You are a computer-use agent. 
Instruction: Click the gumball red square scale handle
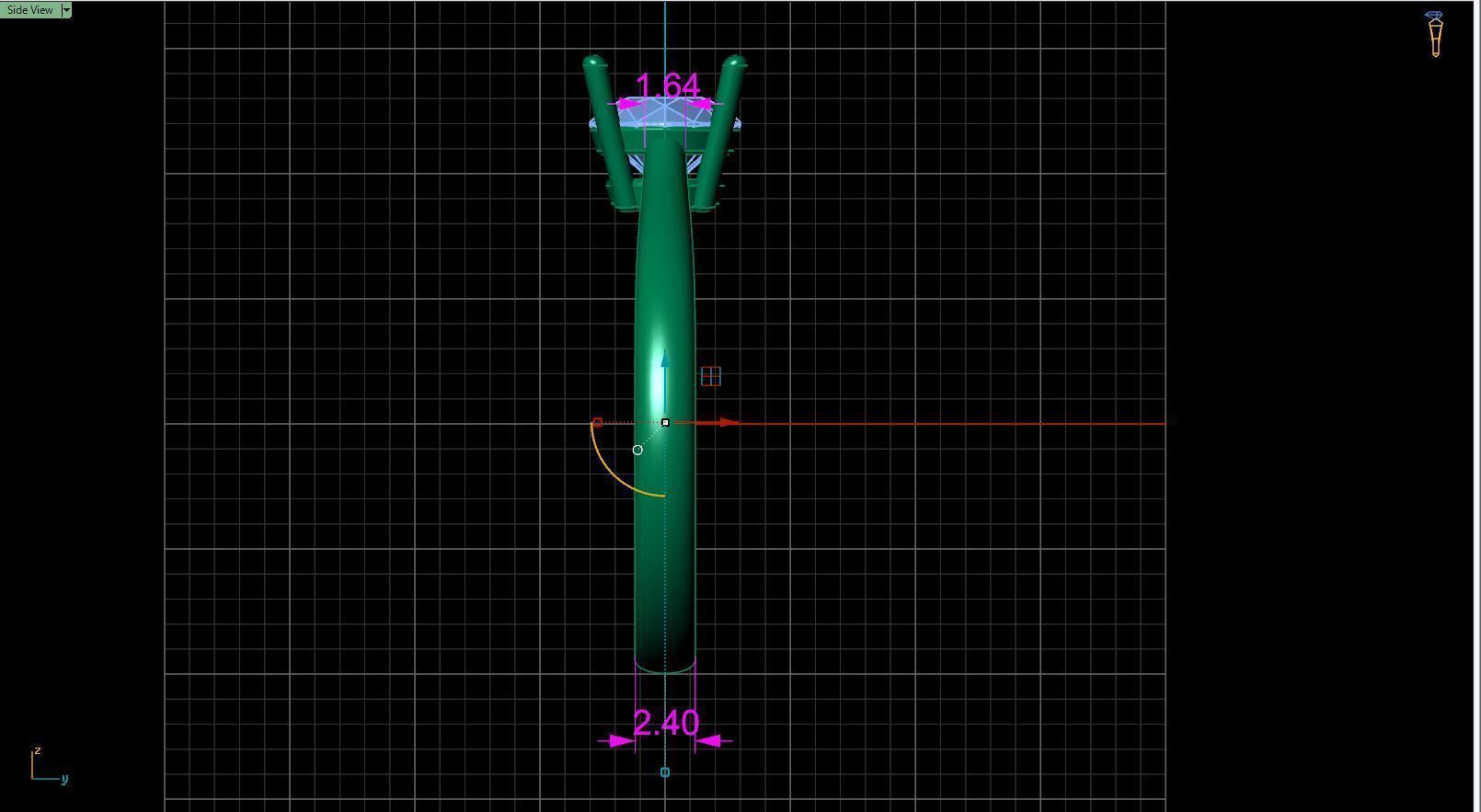click(x=597, y=422)
